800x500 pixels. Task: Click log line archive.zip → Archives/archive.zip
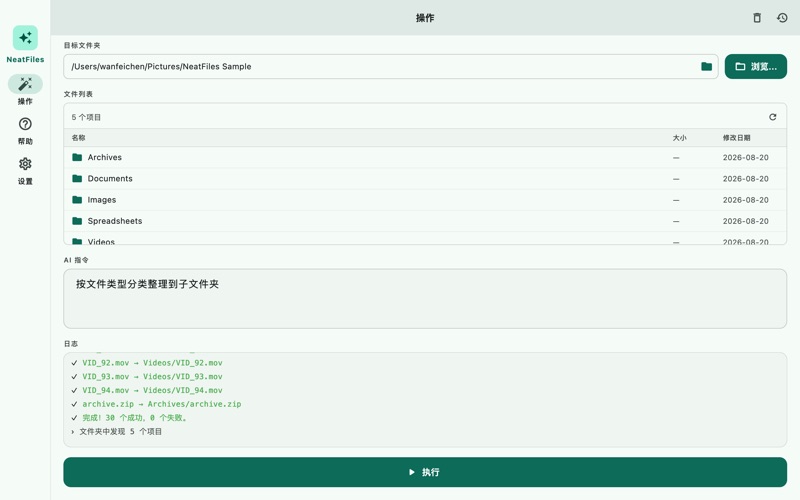(162, 404)
